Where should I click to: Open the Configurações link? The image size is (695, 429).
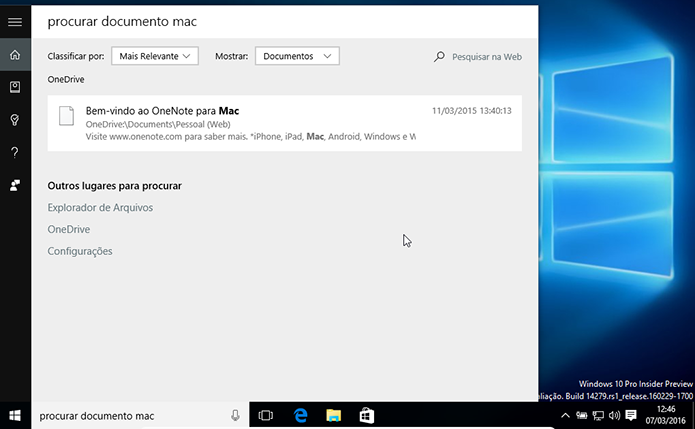80,251
